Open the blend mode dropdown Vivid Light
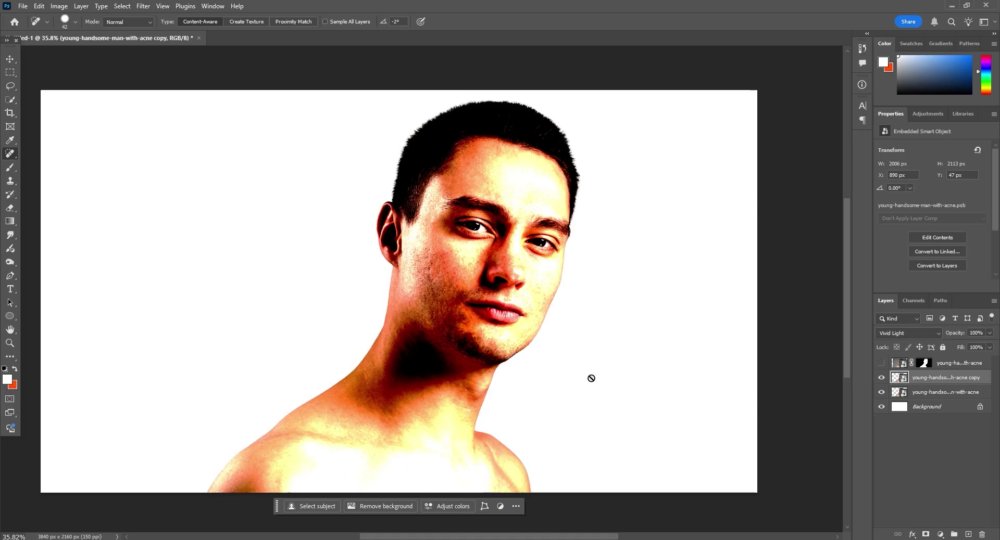 point(908,333)
